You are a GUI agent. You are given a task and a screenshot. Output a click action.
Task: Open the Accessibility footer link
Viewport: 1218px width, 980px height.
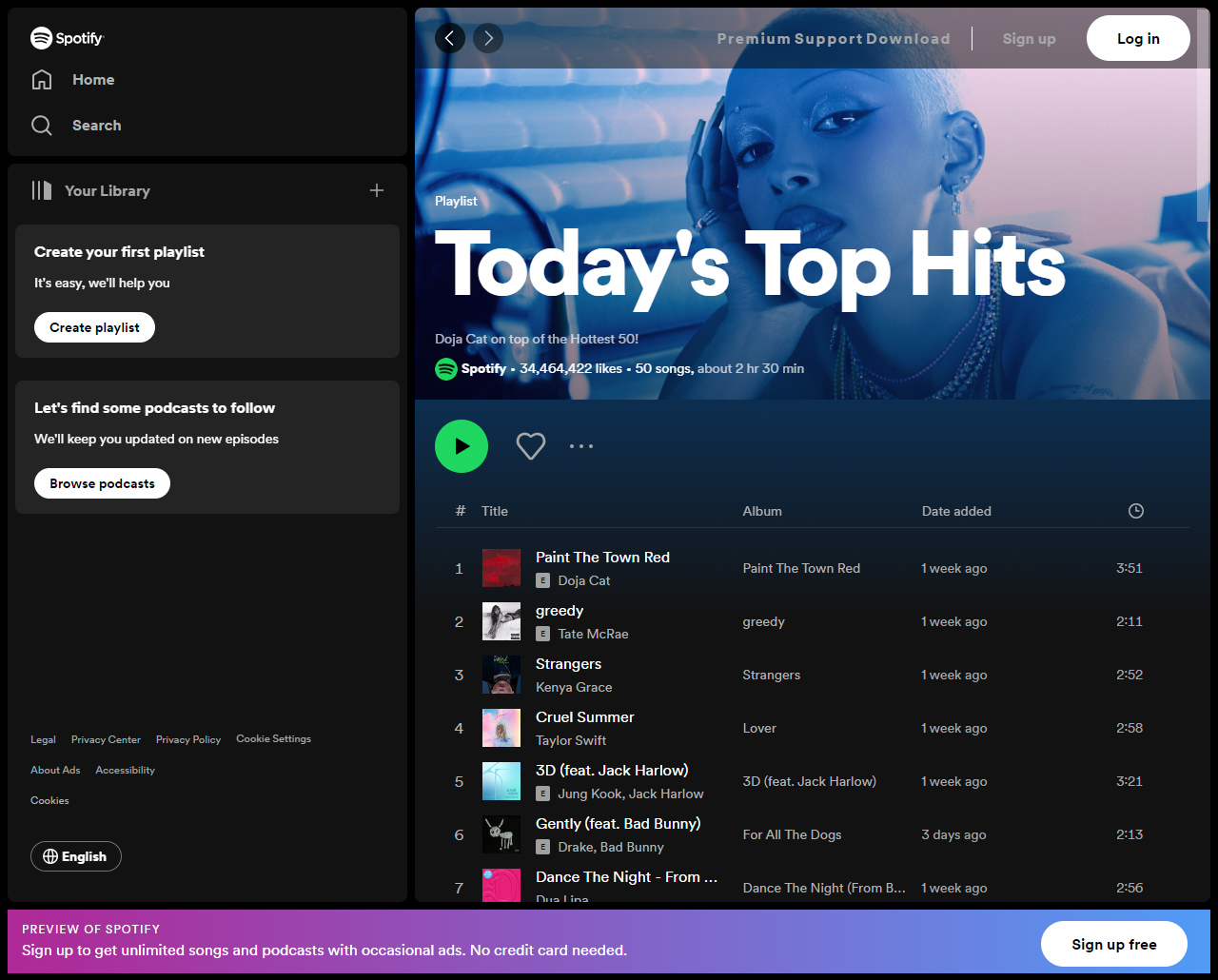[x=126, y=770]
